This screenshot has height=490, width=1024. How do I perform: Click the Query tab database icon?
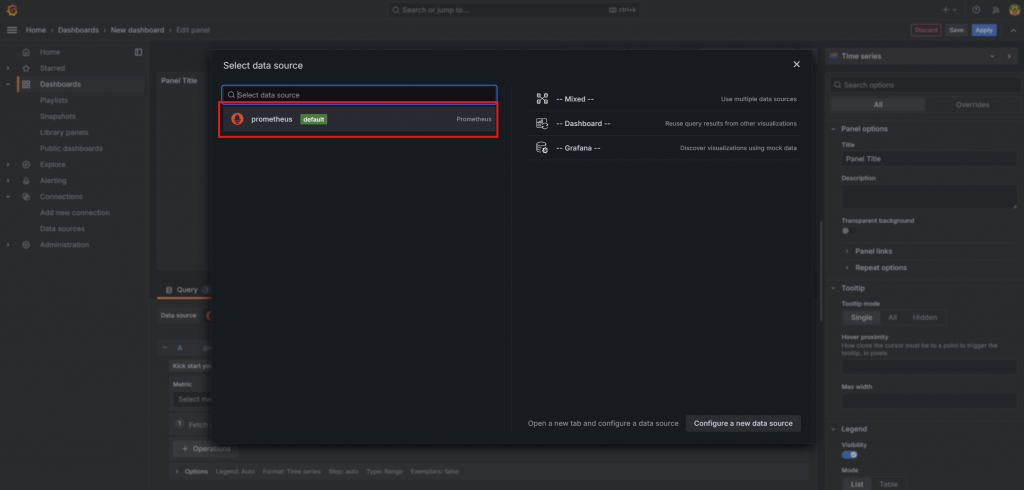click(168, 289)
